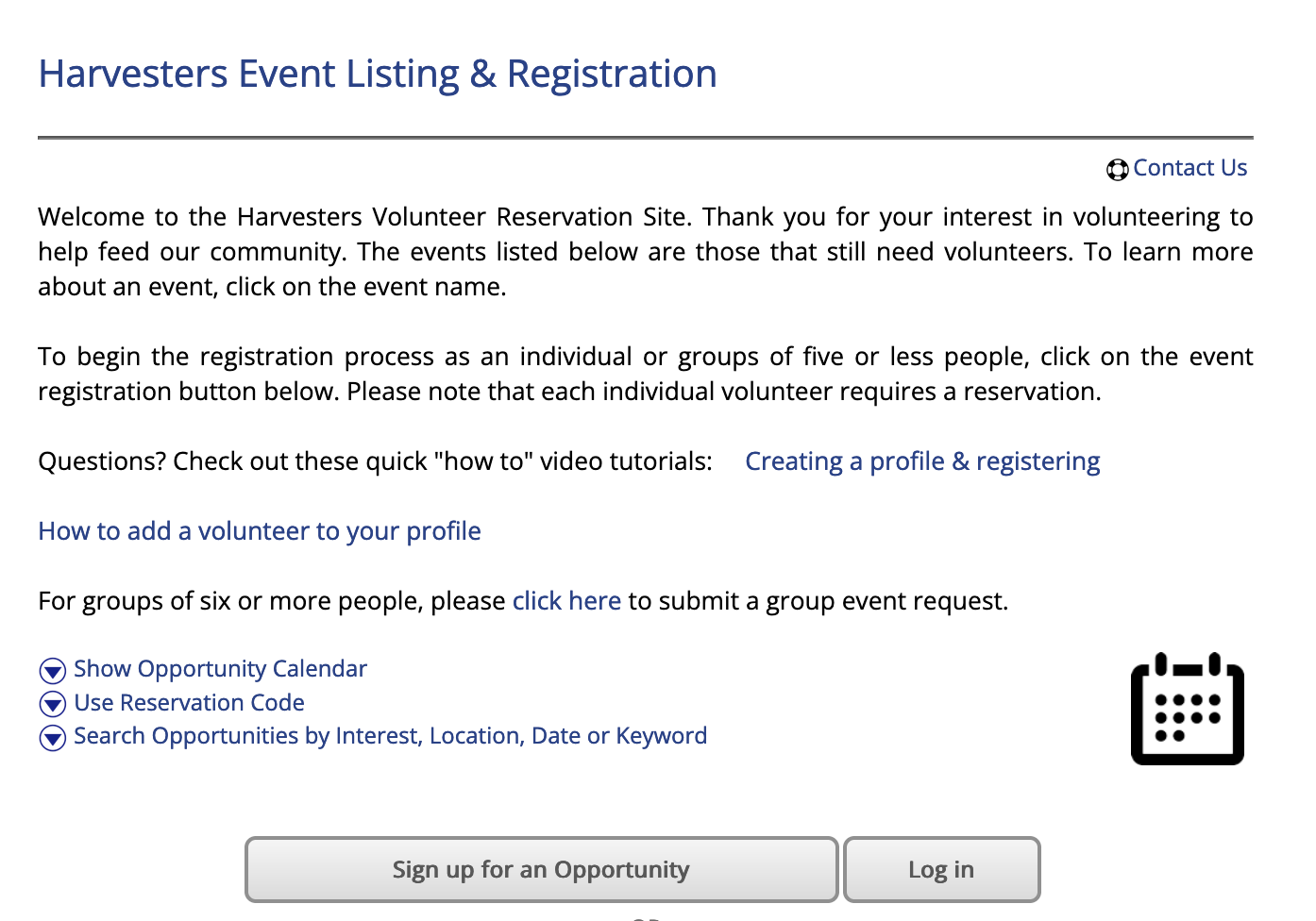The width and height of the screenshot is (1316, 921).
Task: Expand Use Reservation Code section
Action: 189,703
